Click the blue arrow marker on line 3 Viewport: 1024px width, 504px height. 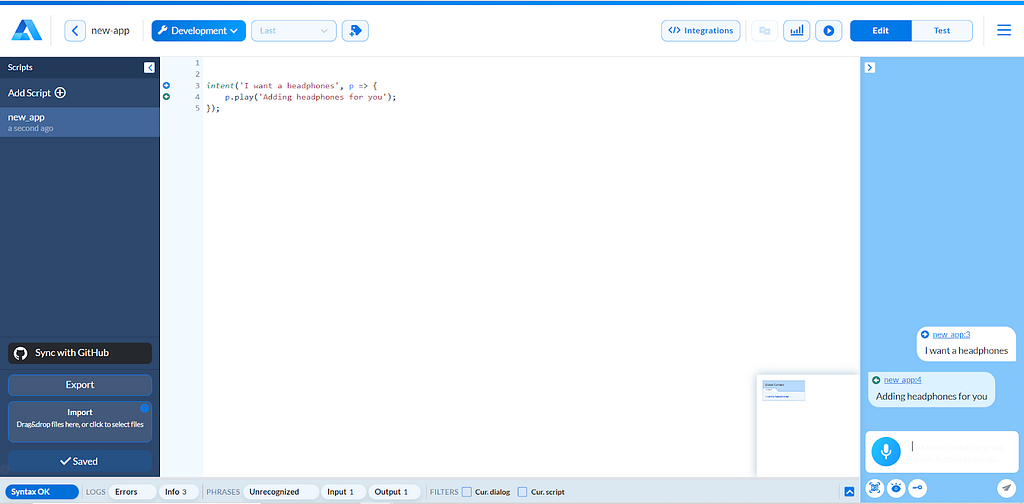pyautogui.click(x=167, y=86)
